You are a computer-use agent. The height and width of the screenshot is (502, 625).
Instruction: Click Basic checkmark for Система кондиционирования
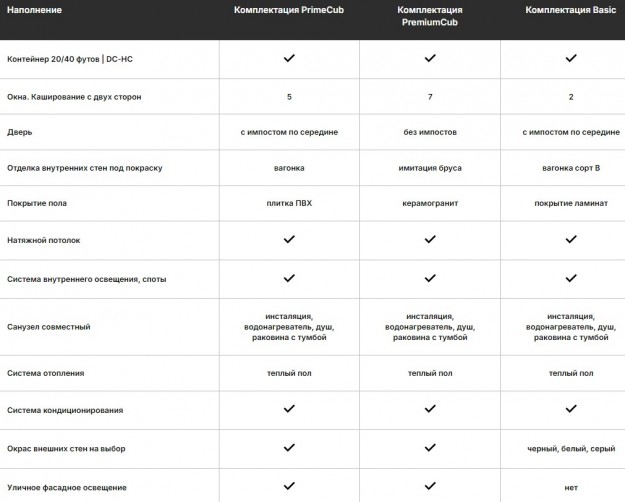571,409
